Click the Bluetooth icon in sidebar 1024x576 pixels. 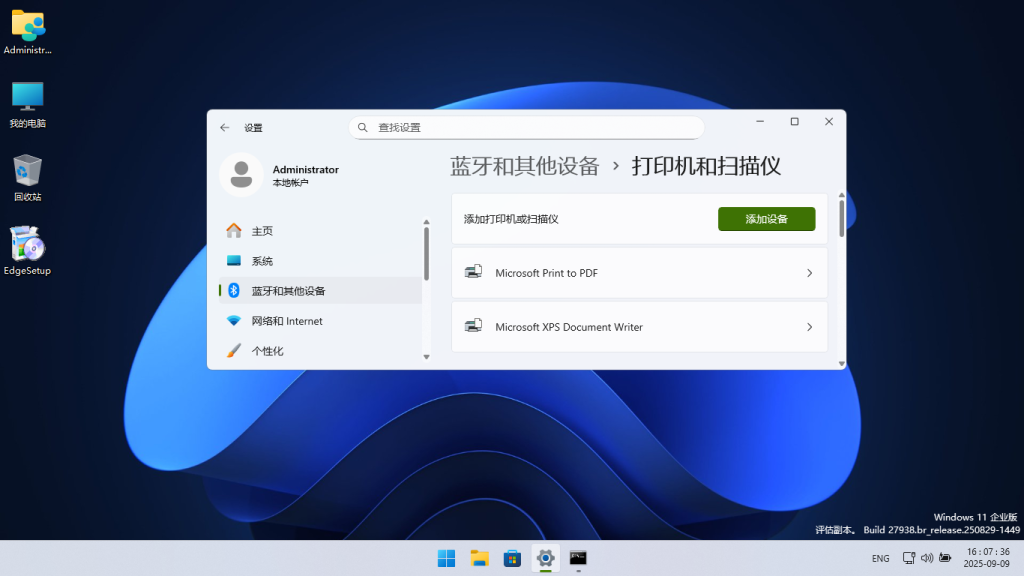click(x=234, y=291)
